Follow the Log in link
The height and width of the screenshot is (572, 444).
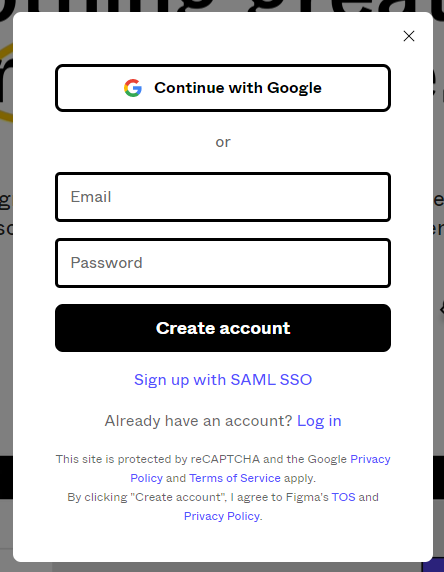point(319,421)
